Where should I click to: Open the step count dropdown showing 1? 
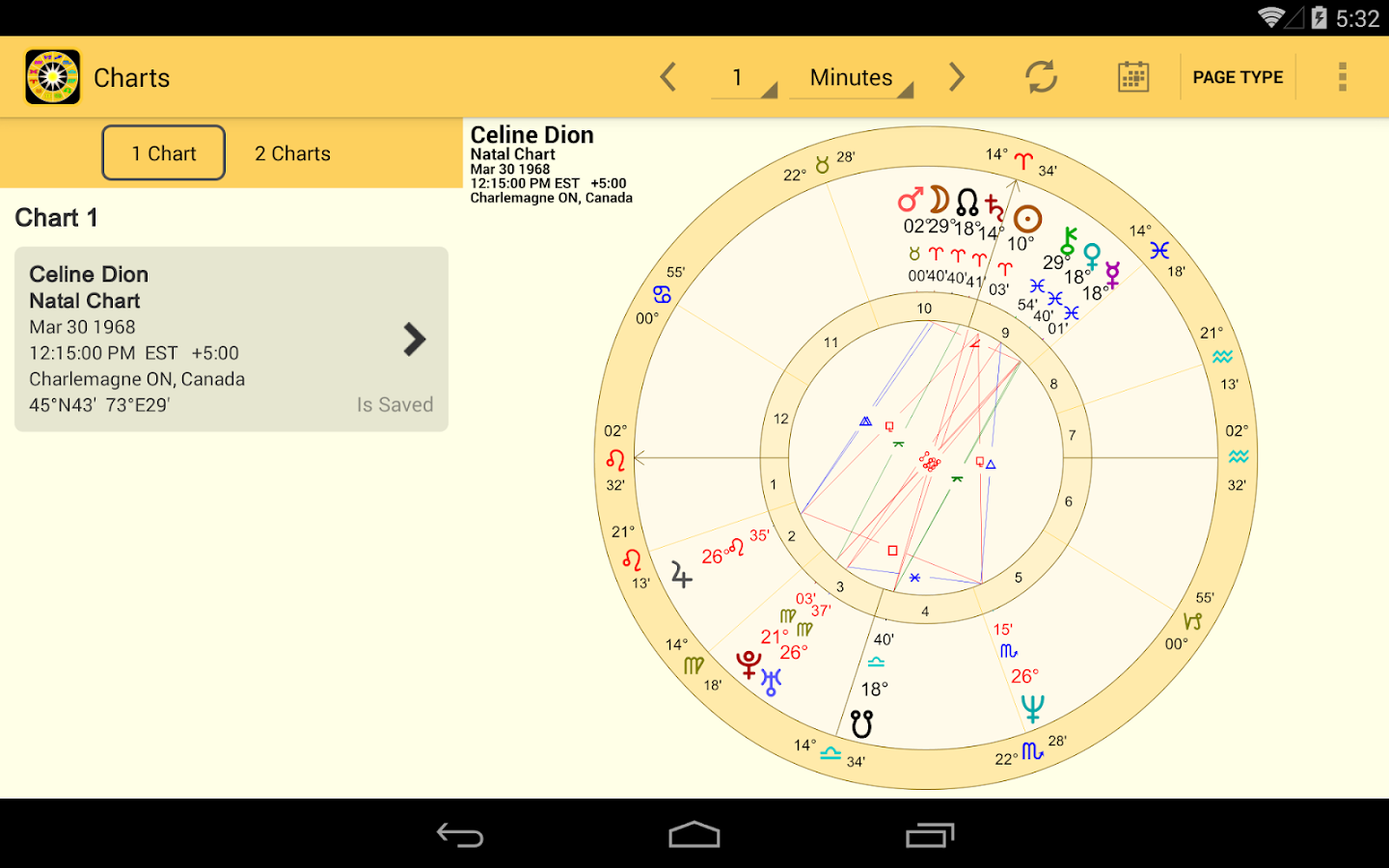(744, 78)
